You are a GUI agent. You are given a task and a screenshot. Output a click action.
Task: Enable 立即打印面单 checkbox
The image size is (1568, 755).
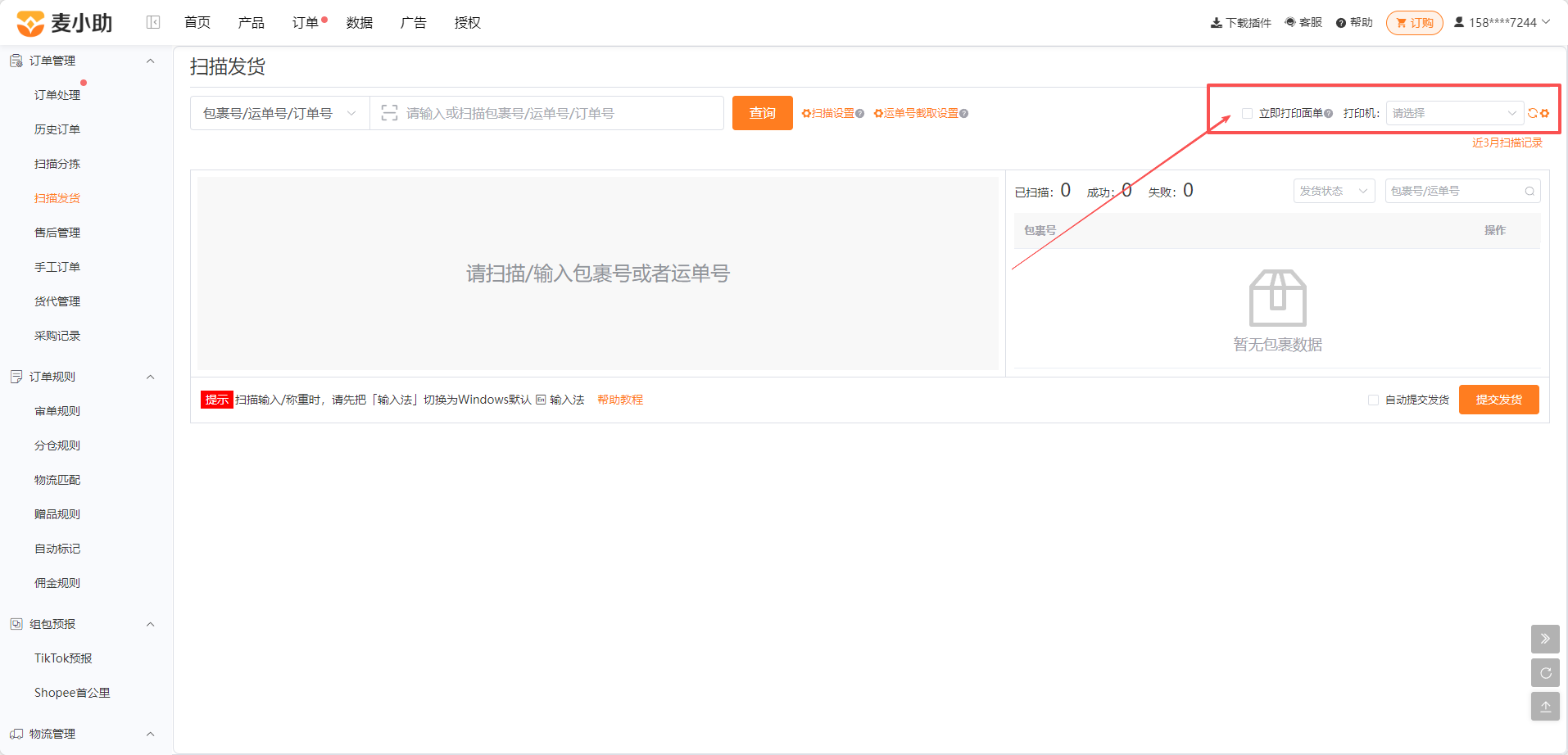click(1247, 113)
